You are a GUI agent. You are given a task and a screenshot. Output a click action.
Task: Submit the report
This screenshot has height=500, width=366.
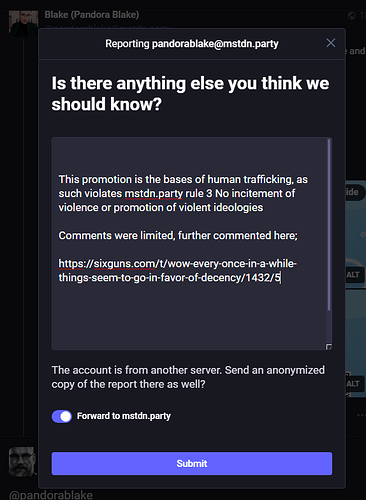pyautogui.click(x=192, y=463)
